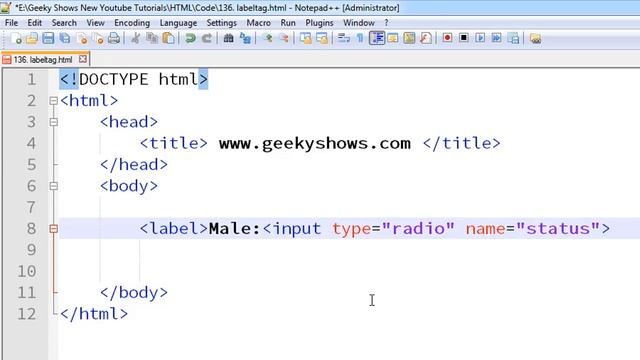Image resolution: width=640 pixels, height=360 pixels.
Task: Toggle synchronize vertical scrolling icon
Action: click(x=305, y=38)
